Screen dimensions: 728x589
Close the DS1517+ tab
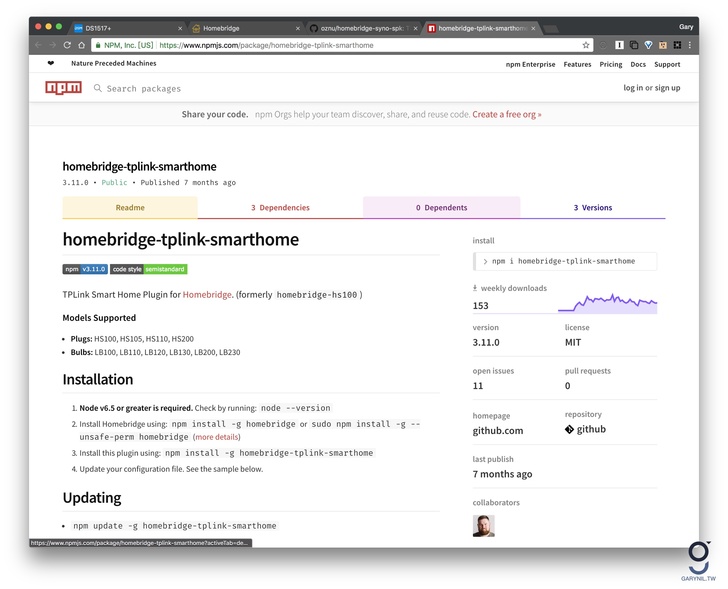pyautogui.click(x=180, y=28)
